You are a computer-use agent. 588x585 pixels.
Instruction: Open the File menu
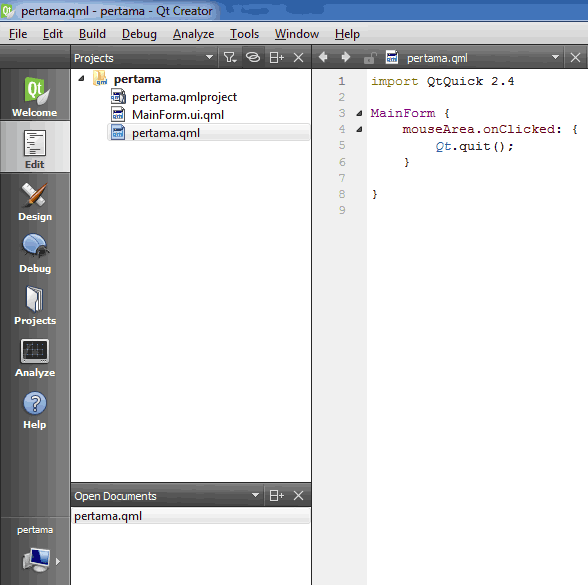[x=18, y=34]
